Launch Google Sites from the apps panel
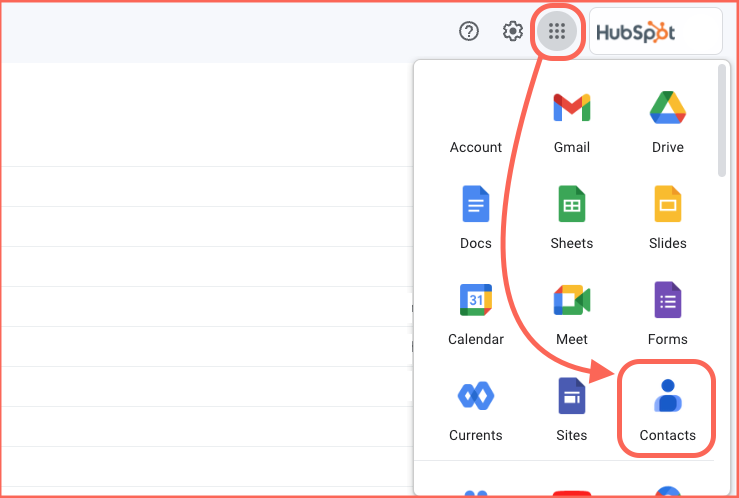The image size is (739, 498). [571, 396]
